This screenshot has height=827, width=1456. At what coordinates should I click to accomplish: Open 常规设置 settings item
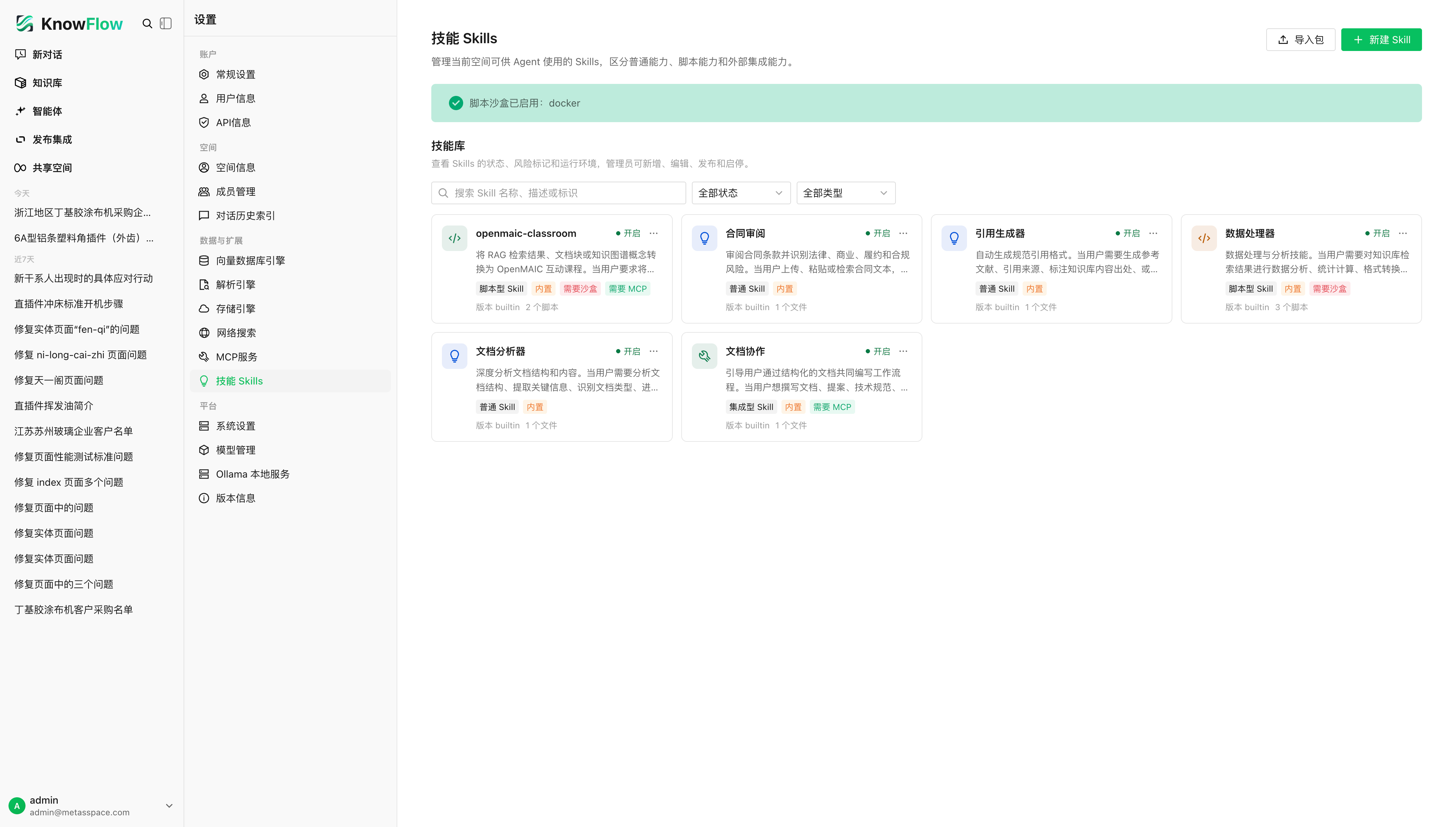[290, 74]
